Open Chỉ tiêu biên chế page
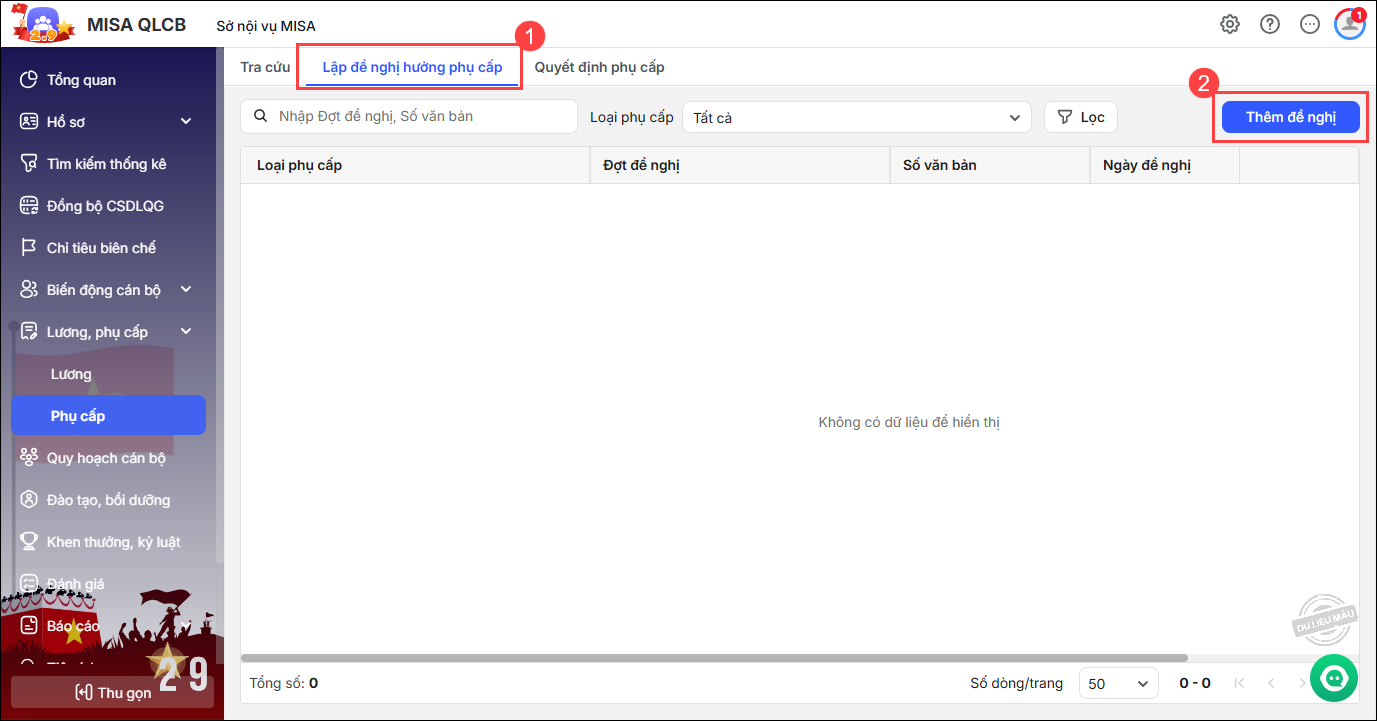1377x721 pixels. pyautogui.click(x=101, y=248)
